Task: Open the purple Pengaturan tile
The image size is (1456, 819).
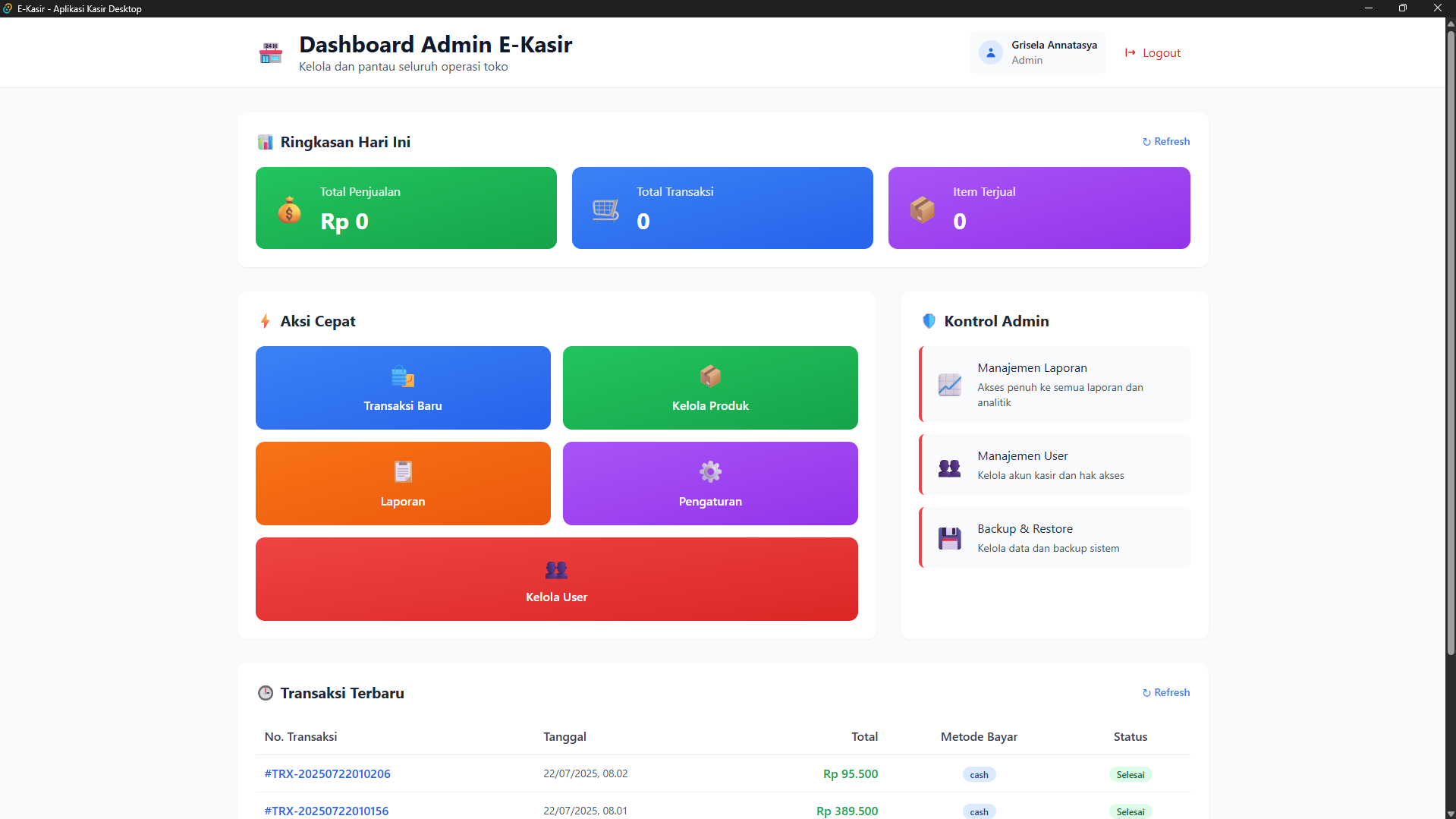Action: click(x=710, y=484)
